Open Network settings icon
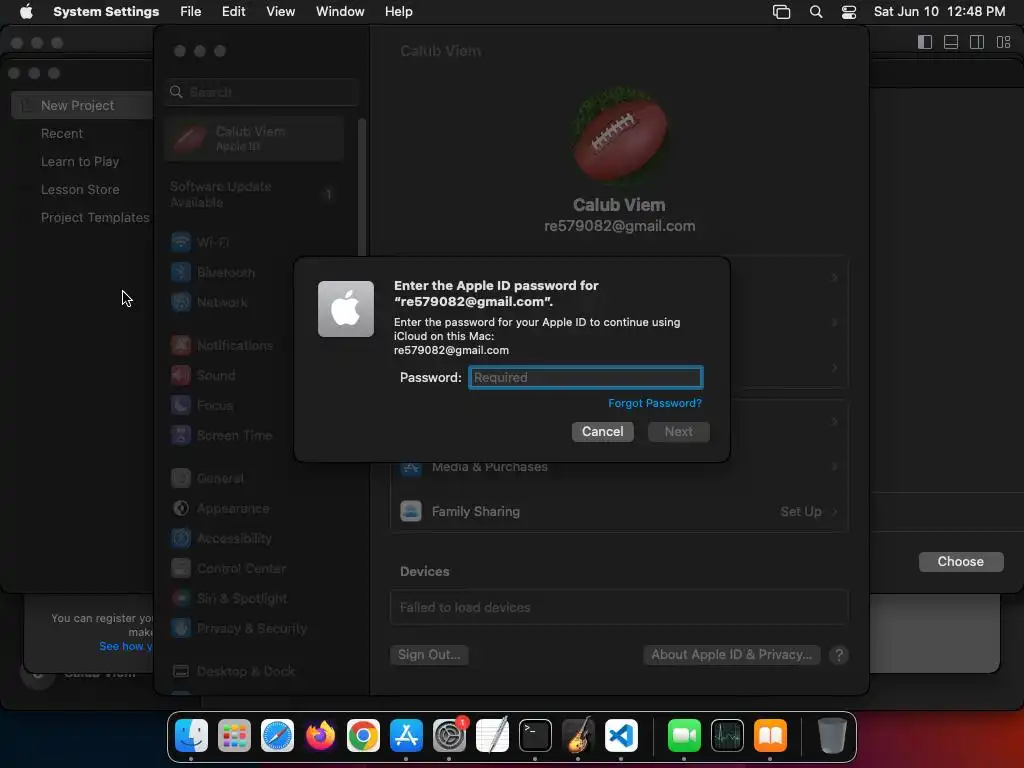Viewport: 1024px width, 768px height. [181, 302]
